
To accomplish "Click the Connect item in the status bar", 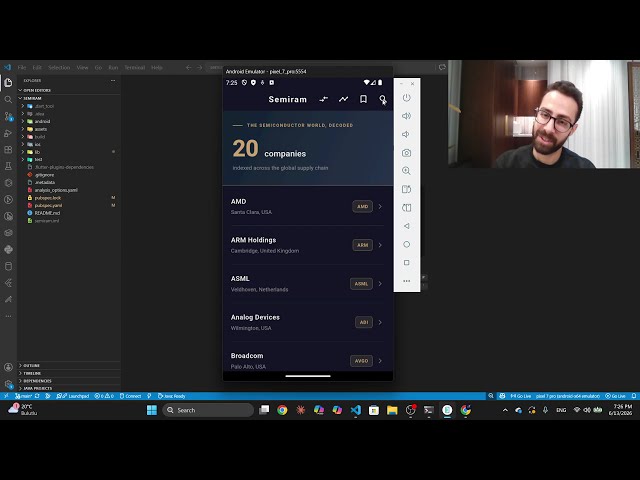I will pos(131,396).
